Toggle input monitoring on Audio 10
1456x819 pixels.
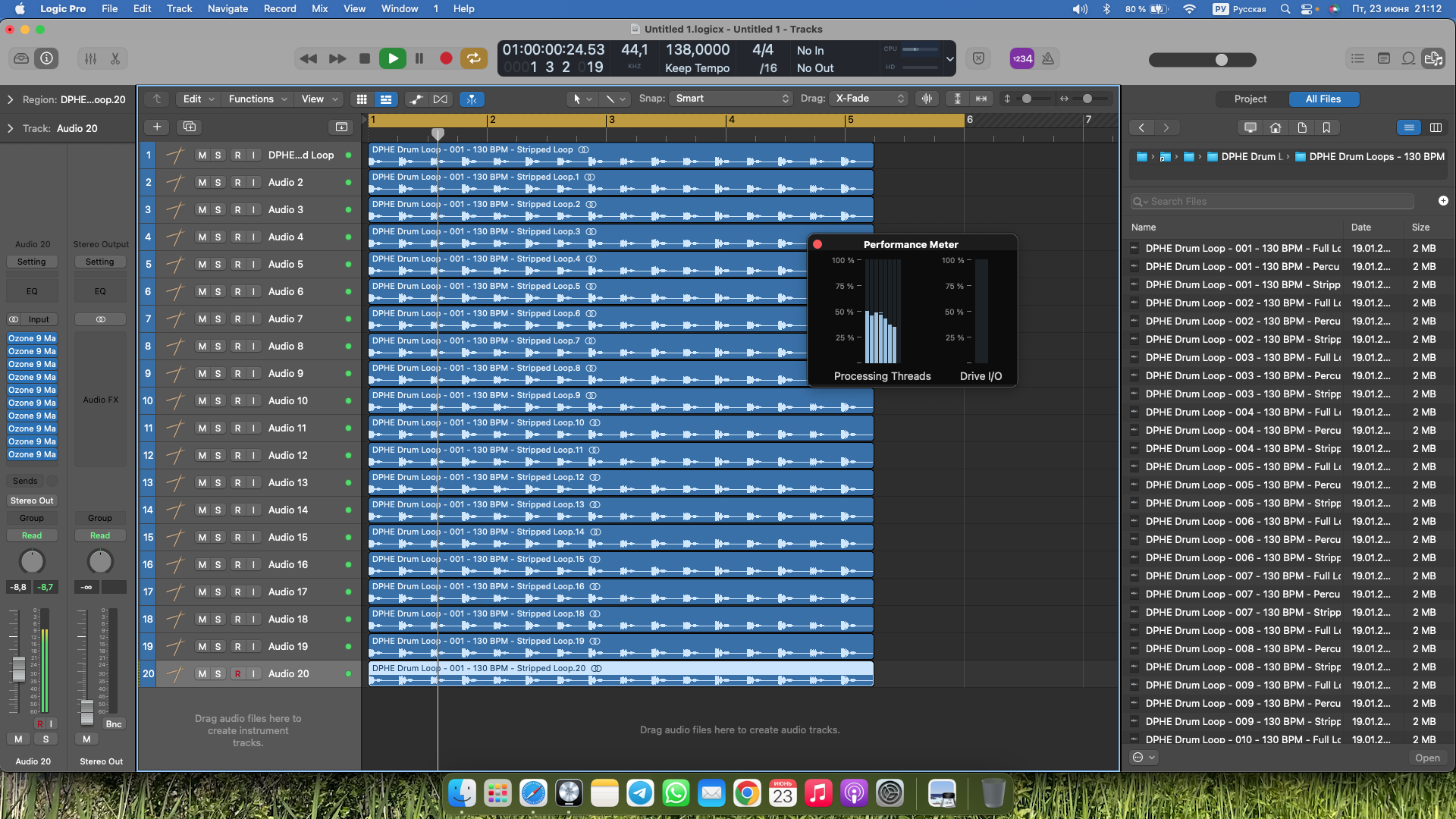click(253, 401)
